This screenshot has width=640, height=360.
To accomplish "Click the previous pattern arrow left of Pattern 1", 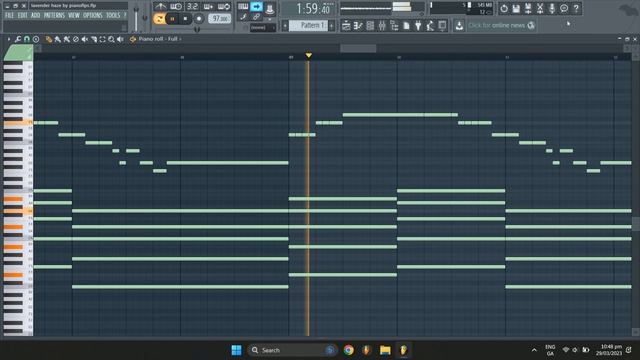I will tap(285, 26).
